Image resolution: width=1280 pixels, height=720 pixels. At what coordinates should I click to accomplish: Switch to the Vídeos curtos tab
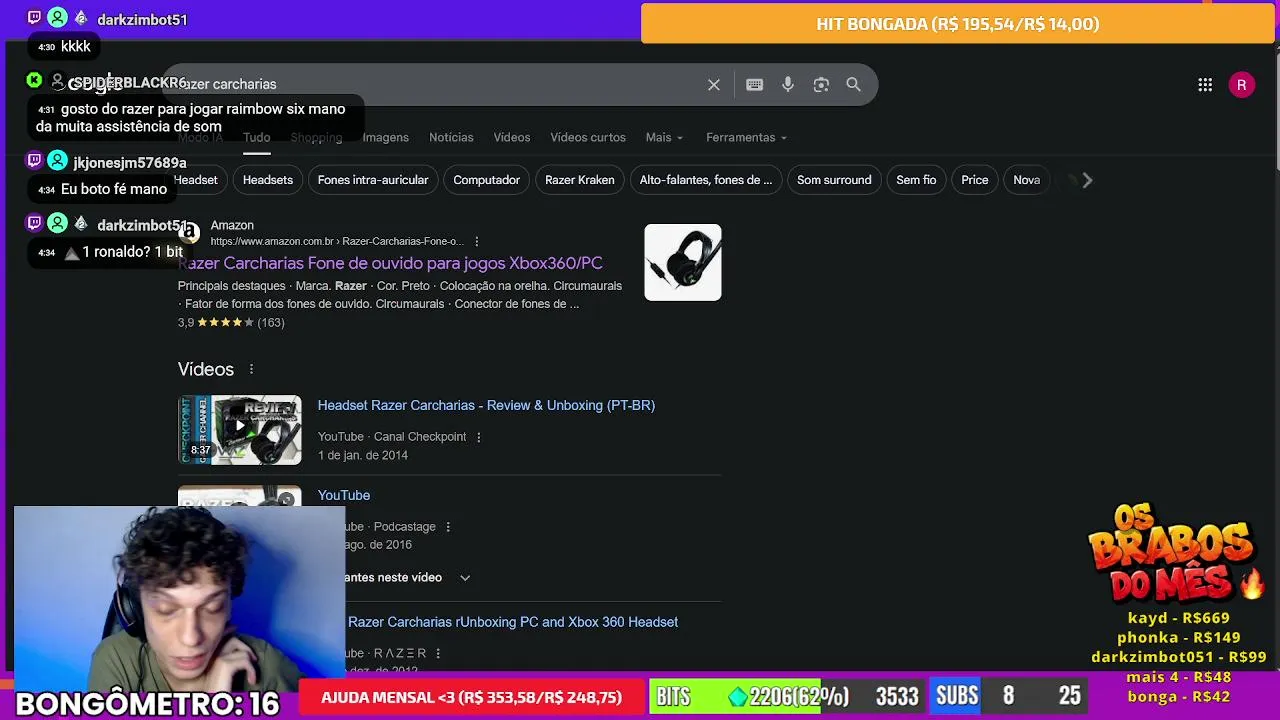(x=588, y=137)
